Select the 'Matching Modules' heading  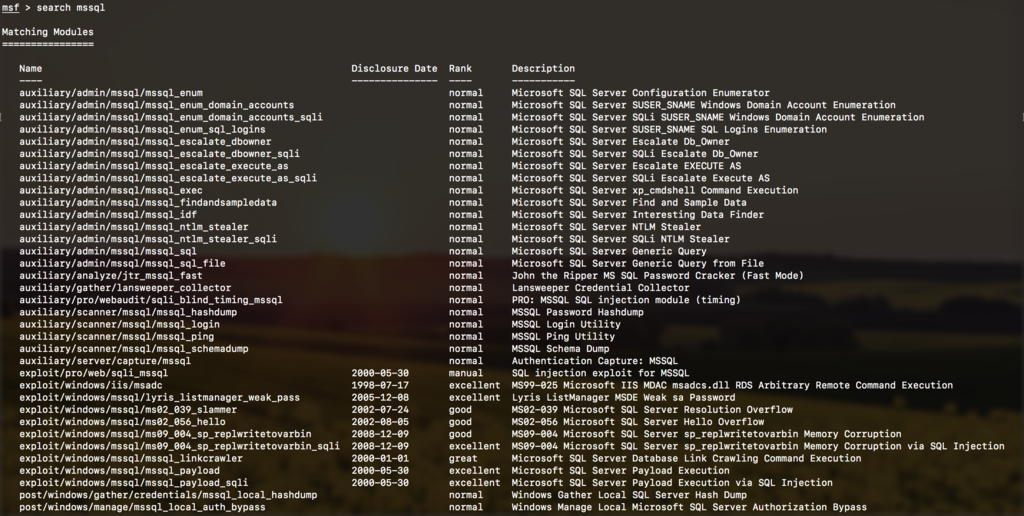(x=48, y=32)
